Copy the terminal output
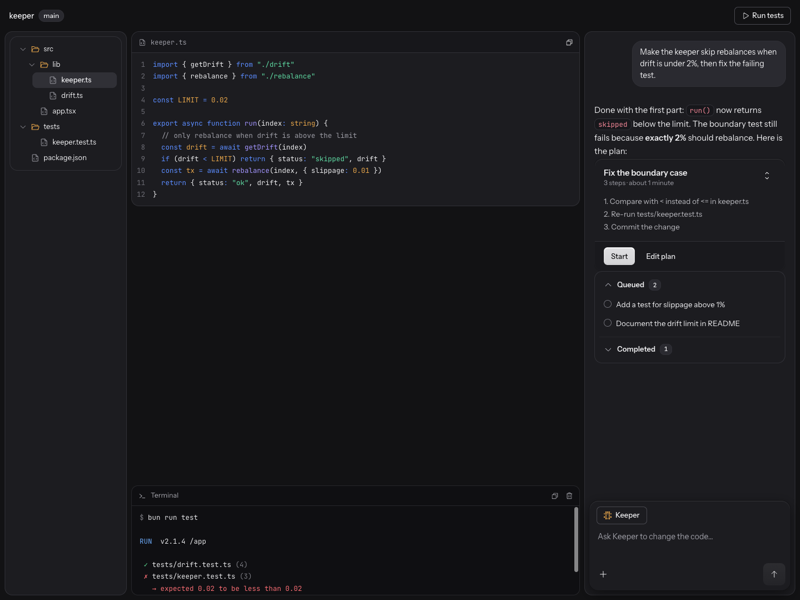 tap(555, 495)
